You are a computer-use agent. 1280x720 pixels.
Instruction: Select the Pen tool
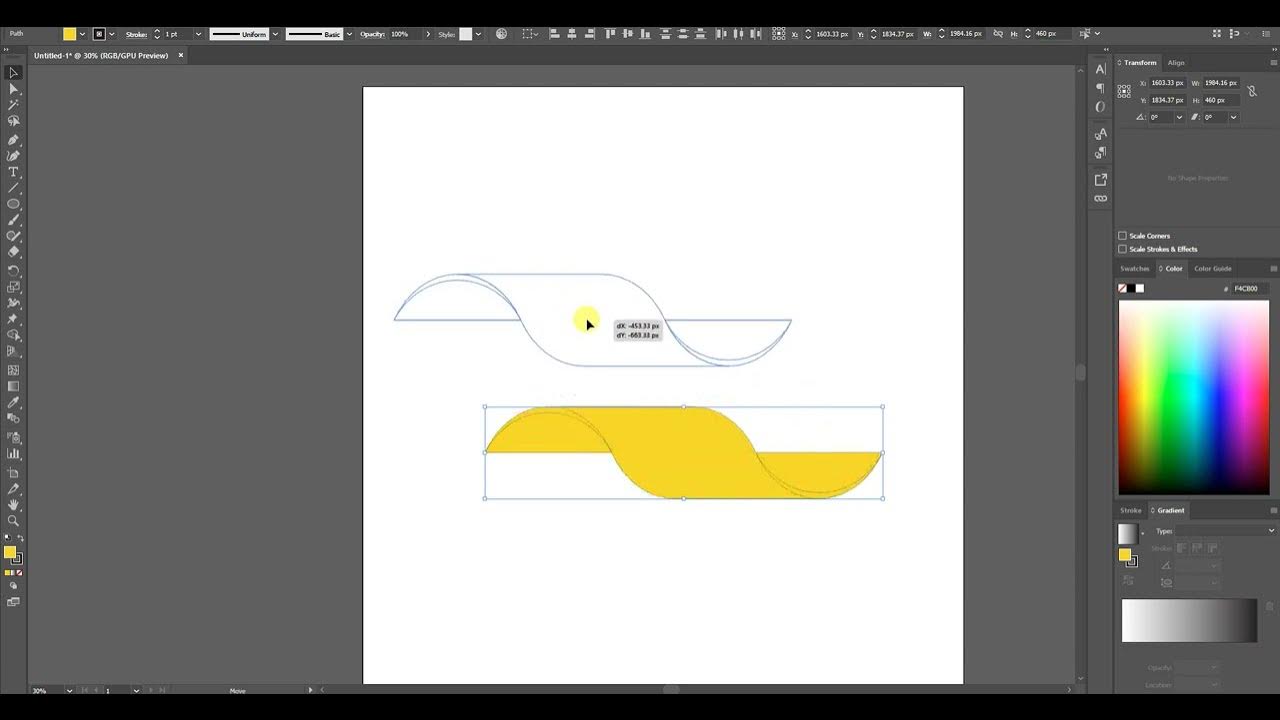(13, 138)
